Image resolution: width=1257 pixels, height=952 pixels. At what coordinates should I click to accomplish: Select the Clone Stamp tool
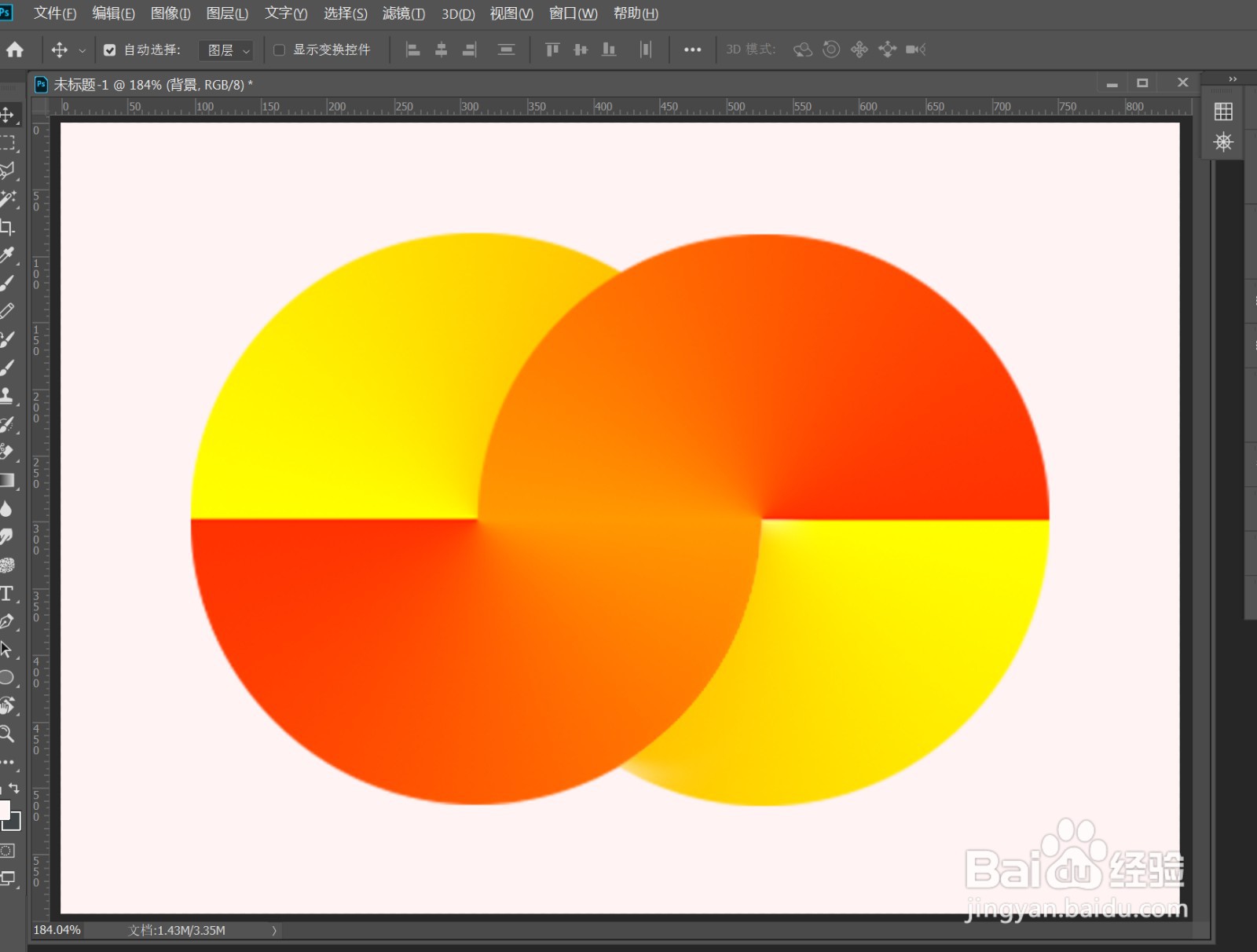tap(7, 395)
